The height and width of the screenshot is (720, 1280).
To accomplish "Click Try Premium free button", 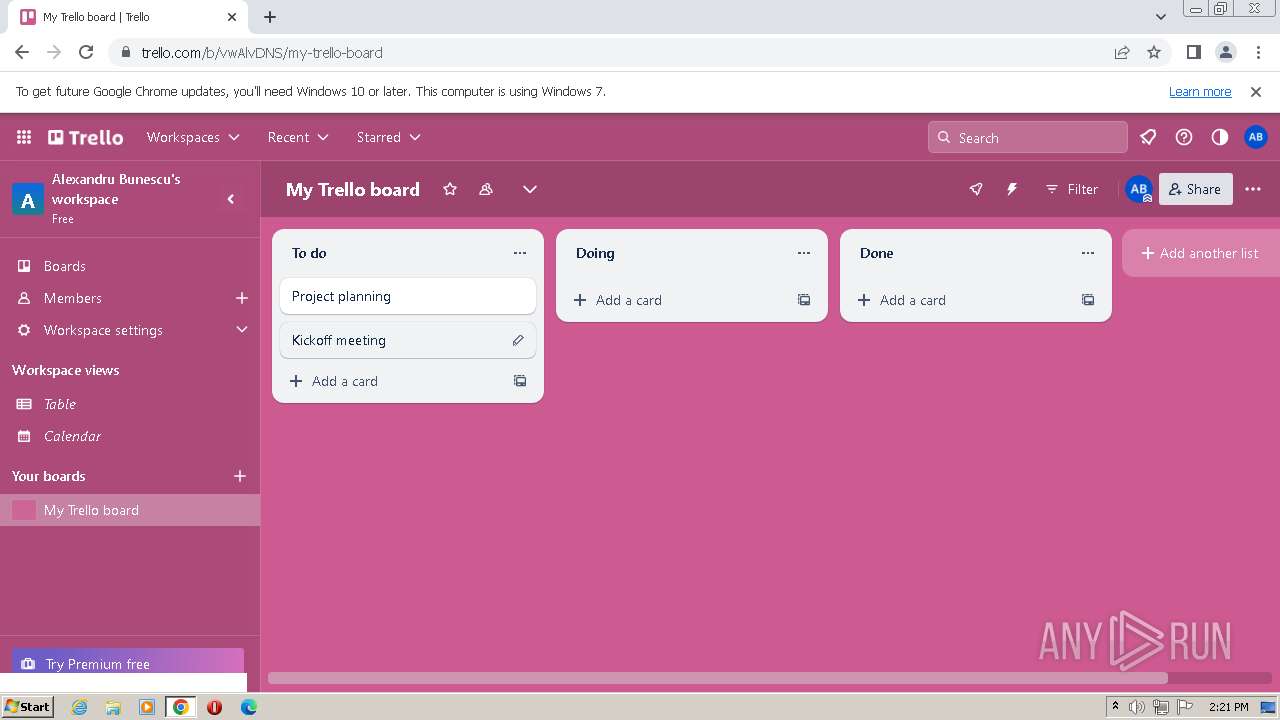I will pos(128,663).
